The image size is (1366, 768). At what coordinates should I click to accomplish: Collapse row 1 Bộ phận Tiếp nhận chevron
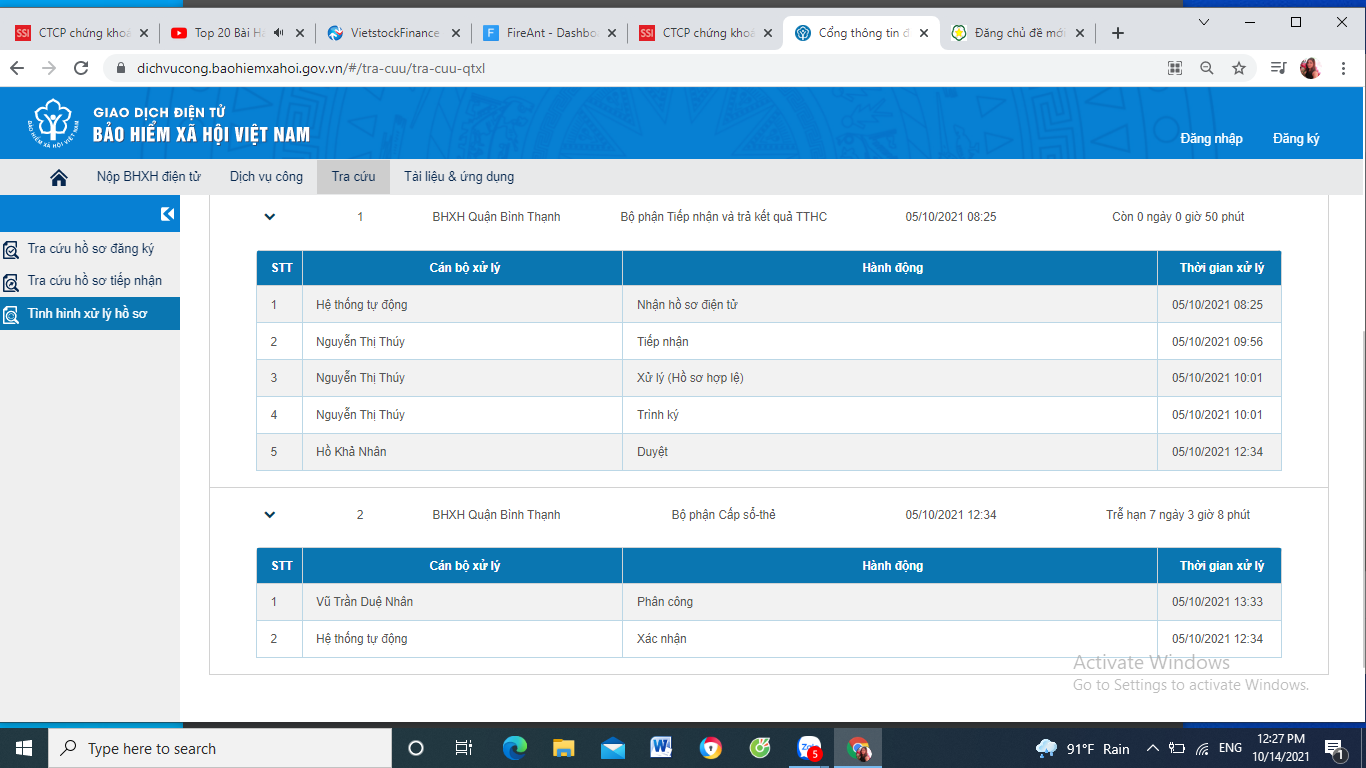coord(269,217)
